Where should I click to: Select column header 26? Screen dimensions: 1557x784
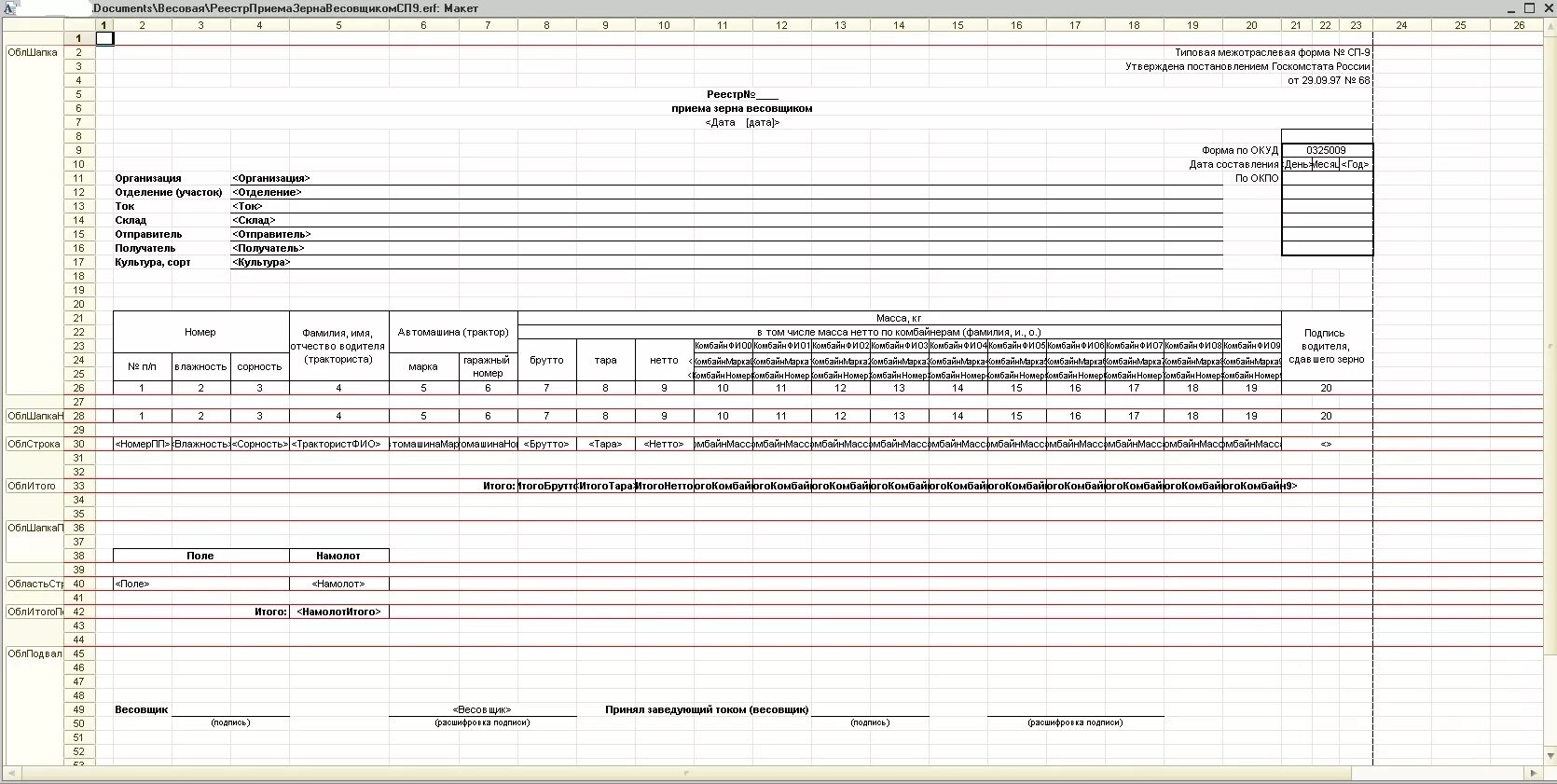[1519, 25]
